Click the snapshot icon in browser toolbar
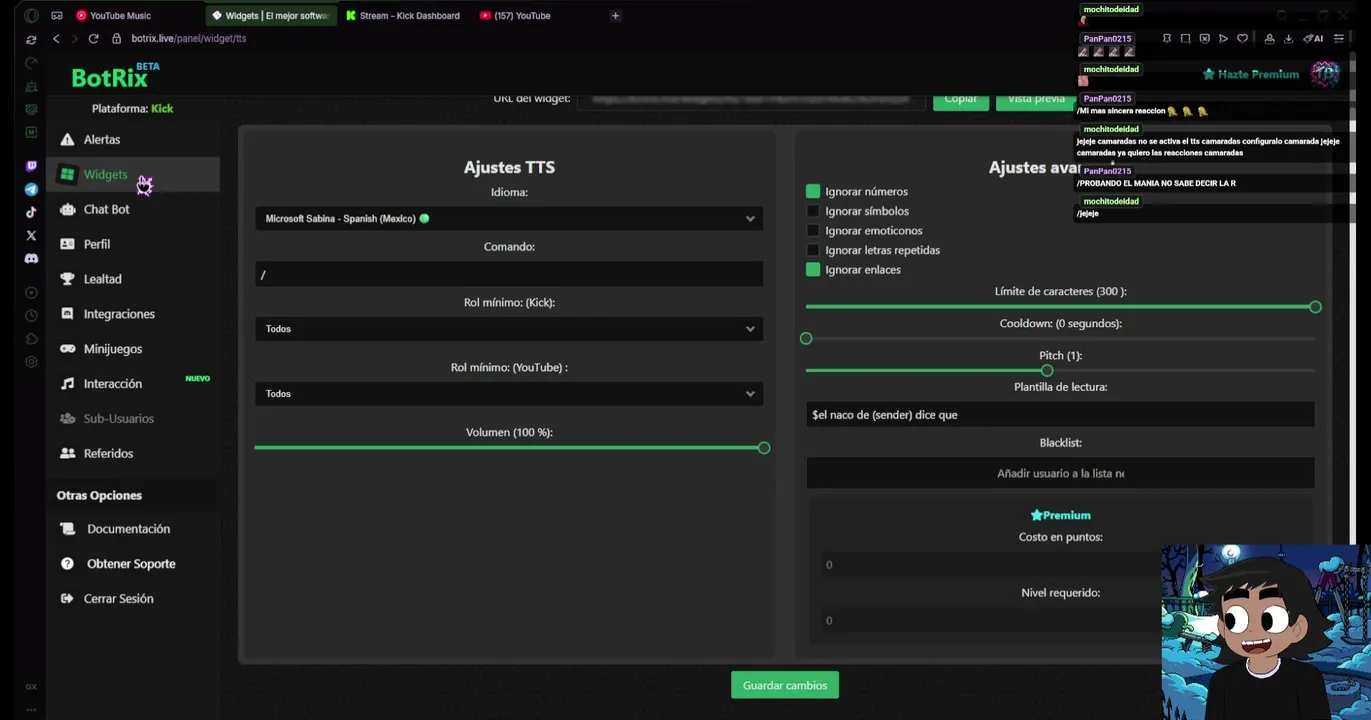The image size is (1371, 720). pos(1185,39)
